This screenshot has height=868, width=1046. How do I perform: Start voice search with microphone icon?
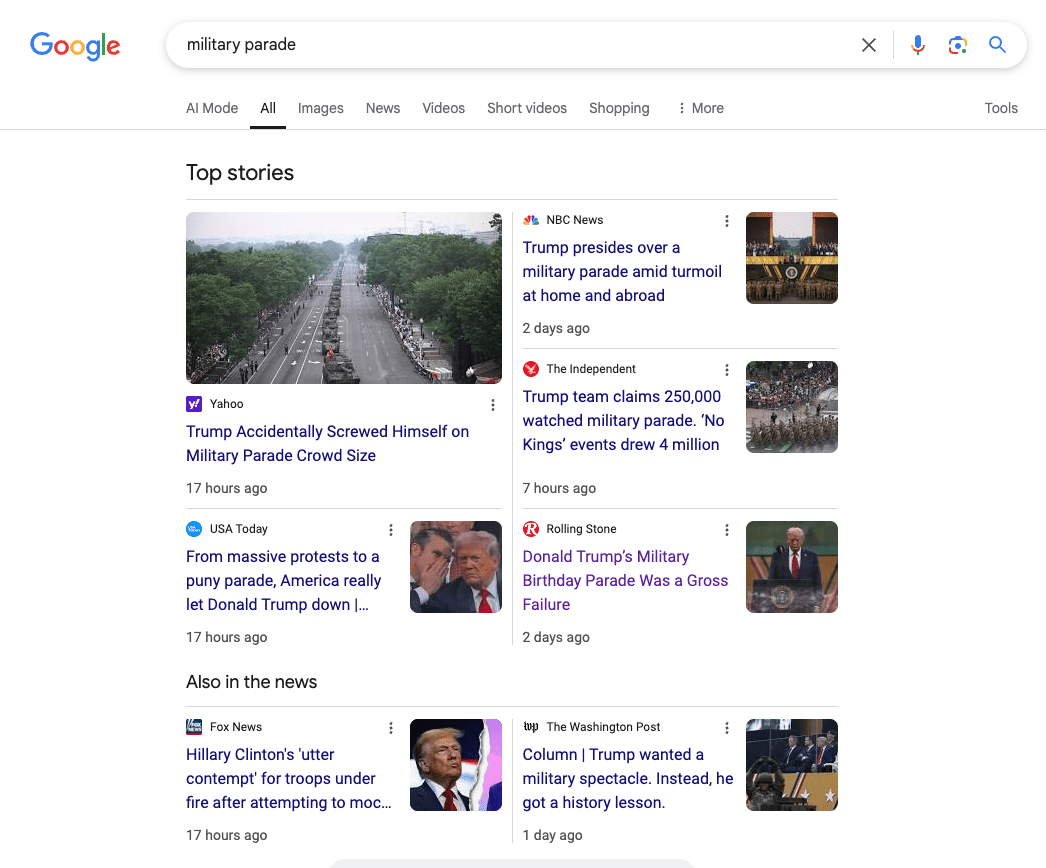(917, 45)
